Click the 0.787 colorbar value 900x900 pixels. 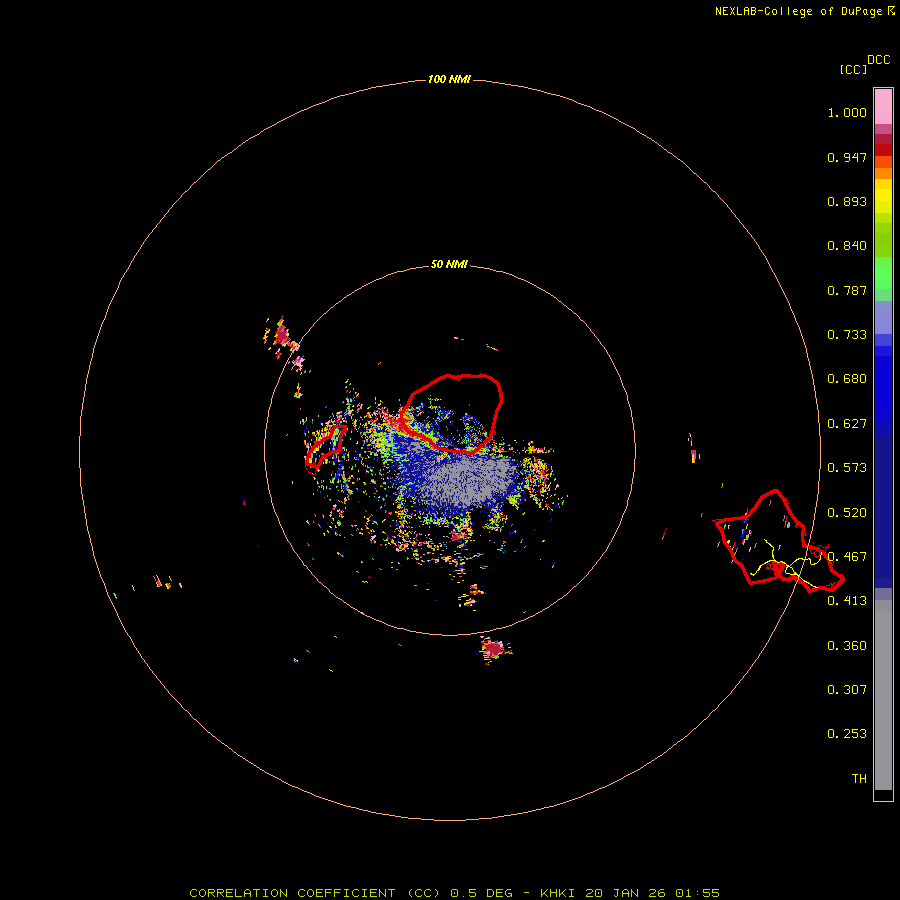pyautogui.click(x=847, y=290)
